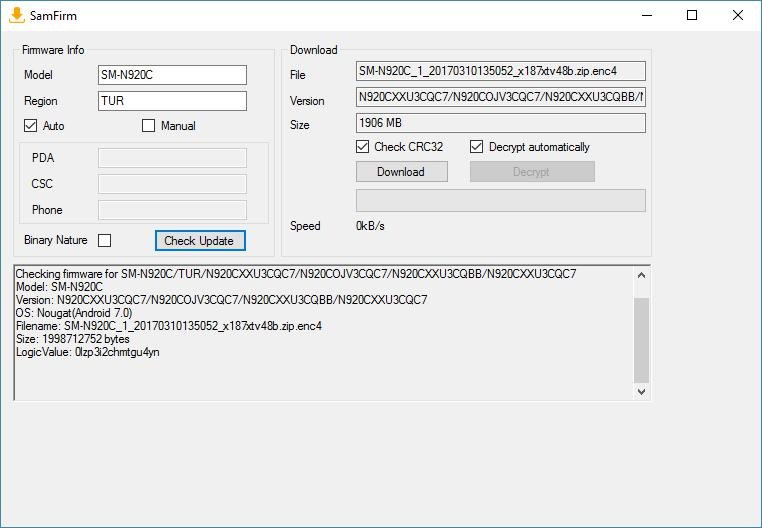
Task: Toggle the Check CRC32 checkbox
Action: click(363, 146)
